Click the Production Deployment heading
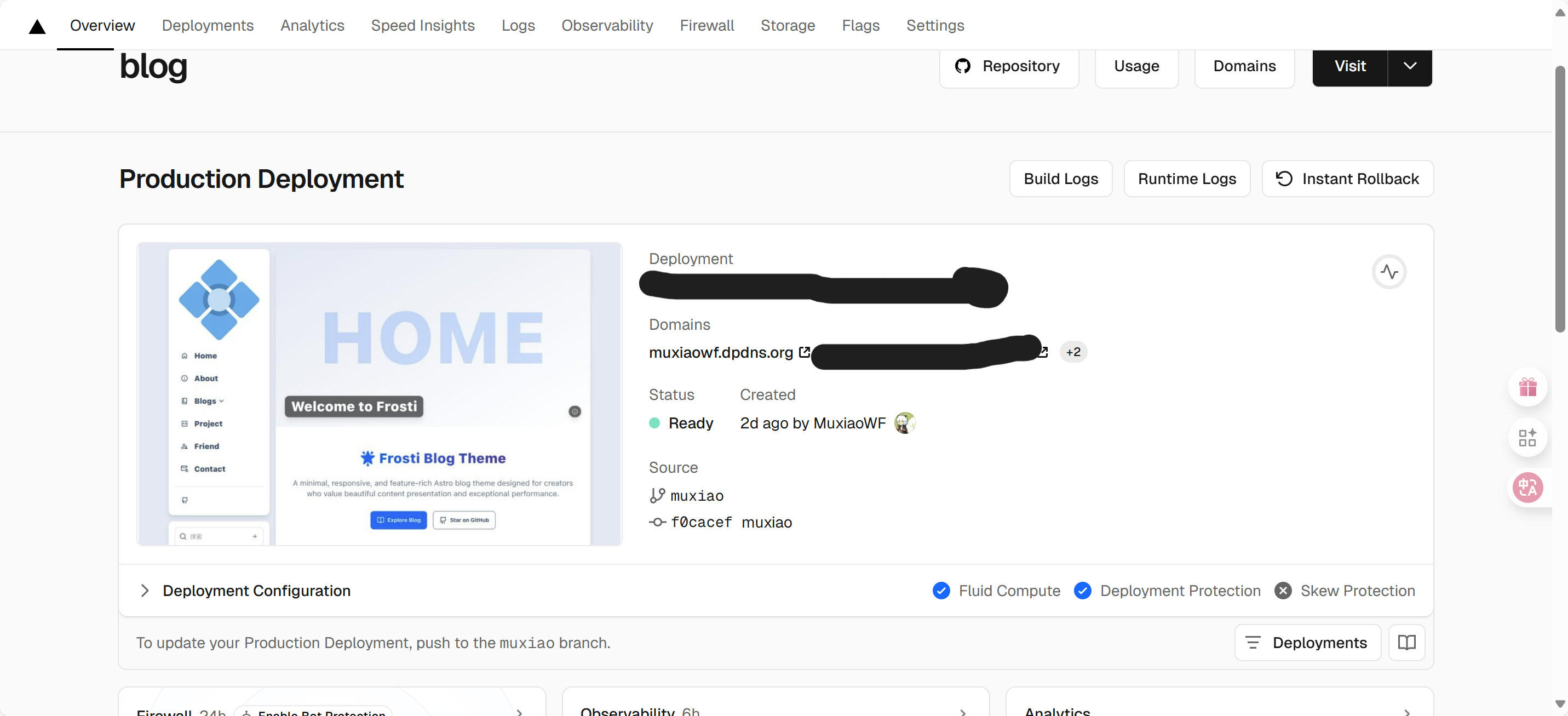 coord(261,179)
